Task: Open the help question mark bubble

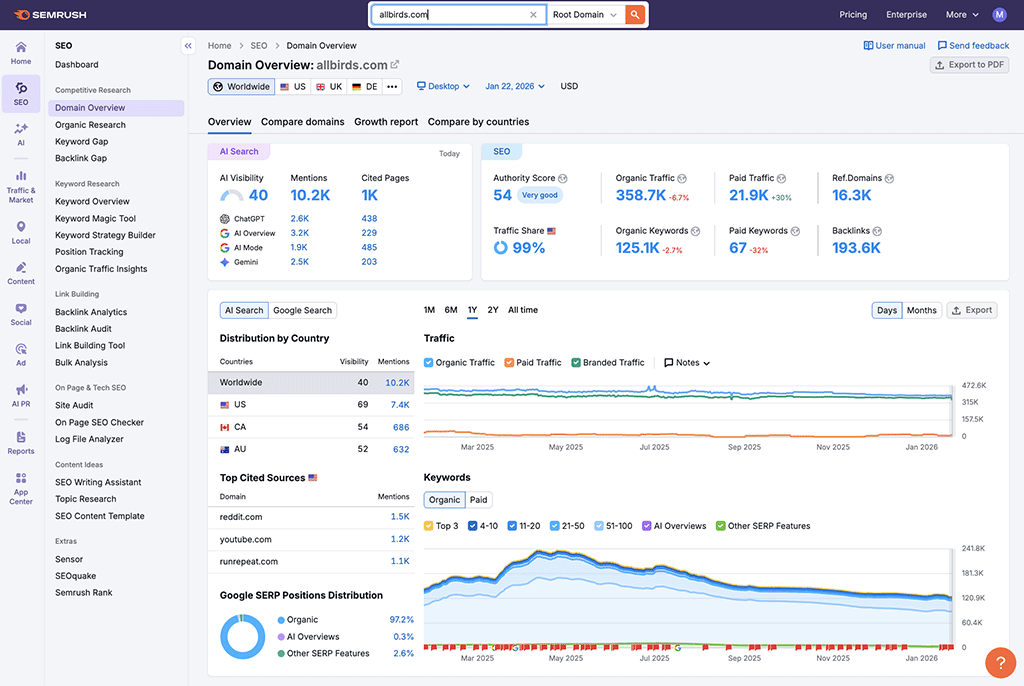Action: click(1000, 662)
